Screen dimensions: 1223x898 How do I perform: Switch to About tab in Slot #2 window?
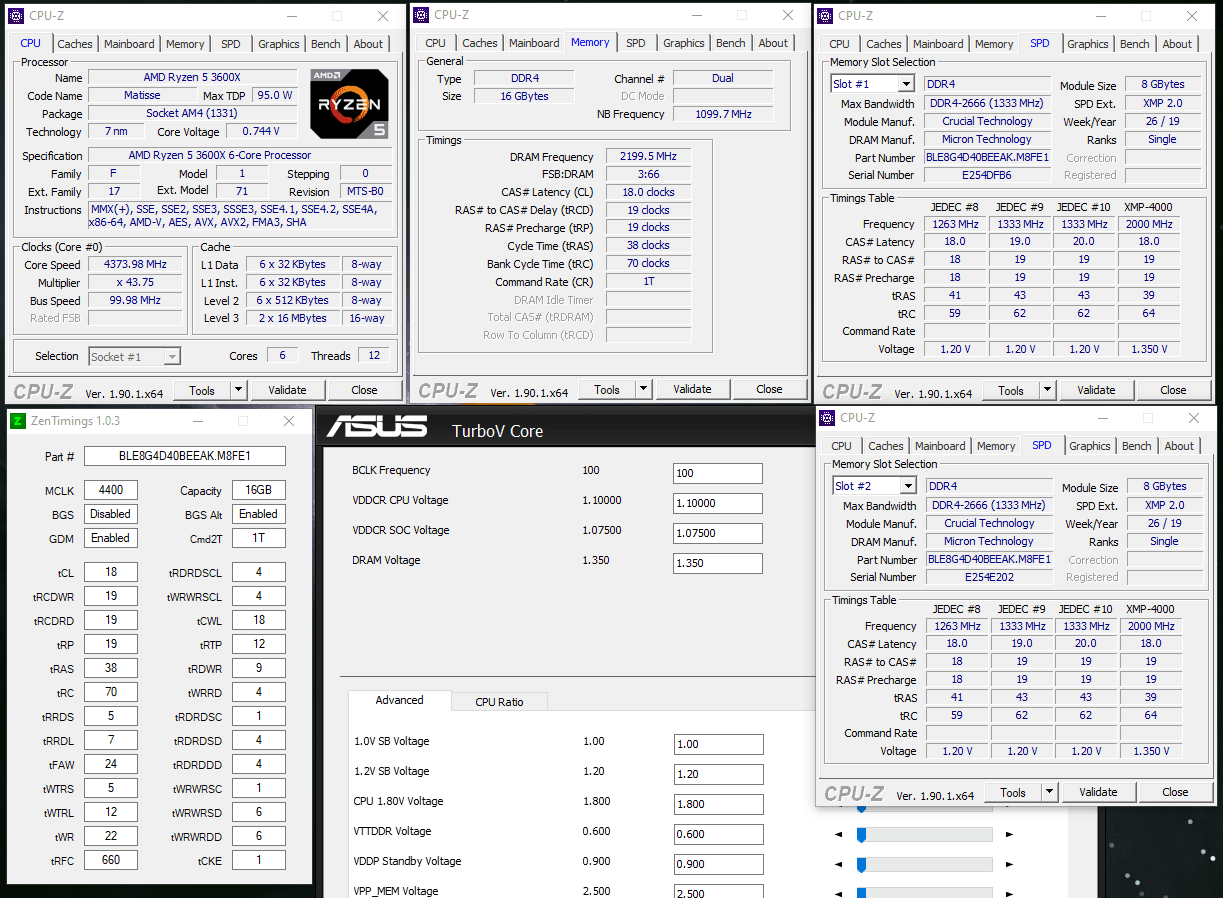point(1180,446)
